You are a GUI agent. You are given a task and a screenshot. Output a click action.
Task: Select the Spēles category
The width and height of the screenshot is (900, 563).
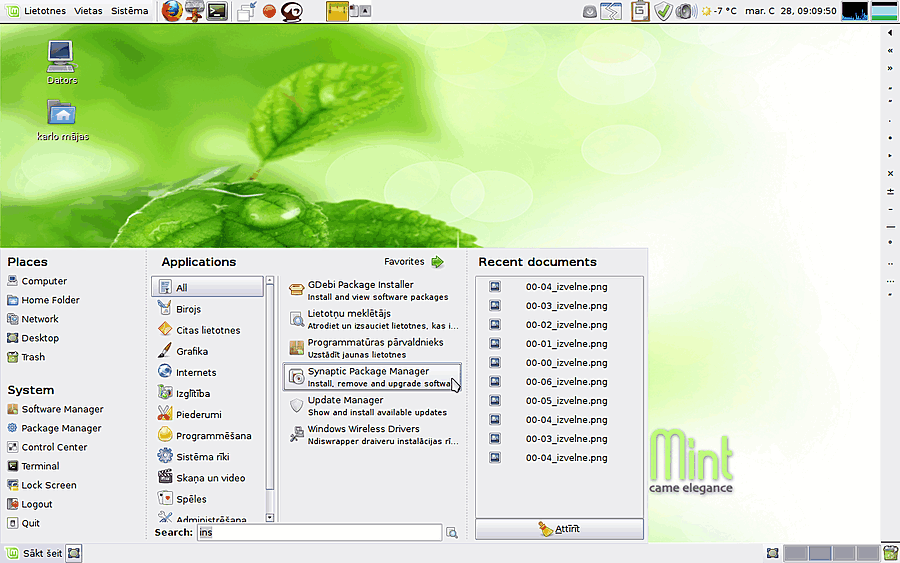(207, 499)
